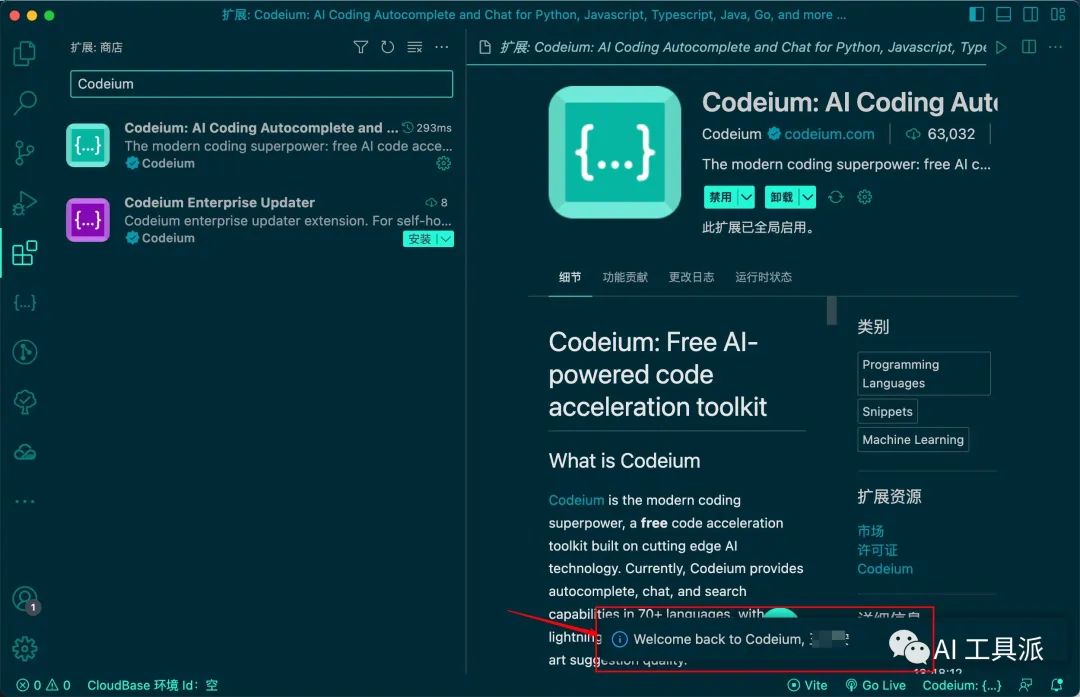
Task: Customize layout icon in title bar
Action: tap(1058, 14)
